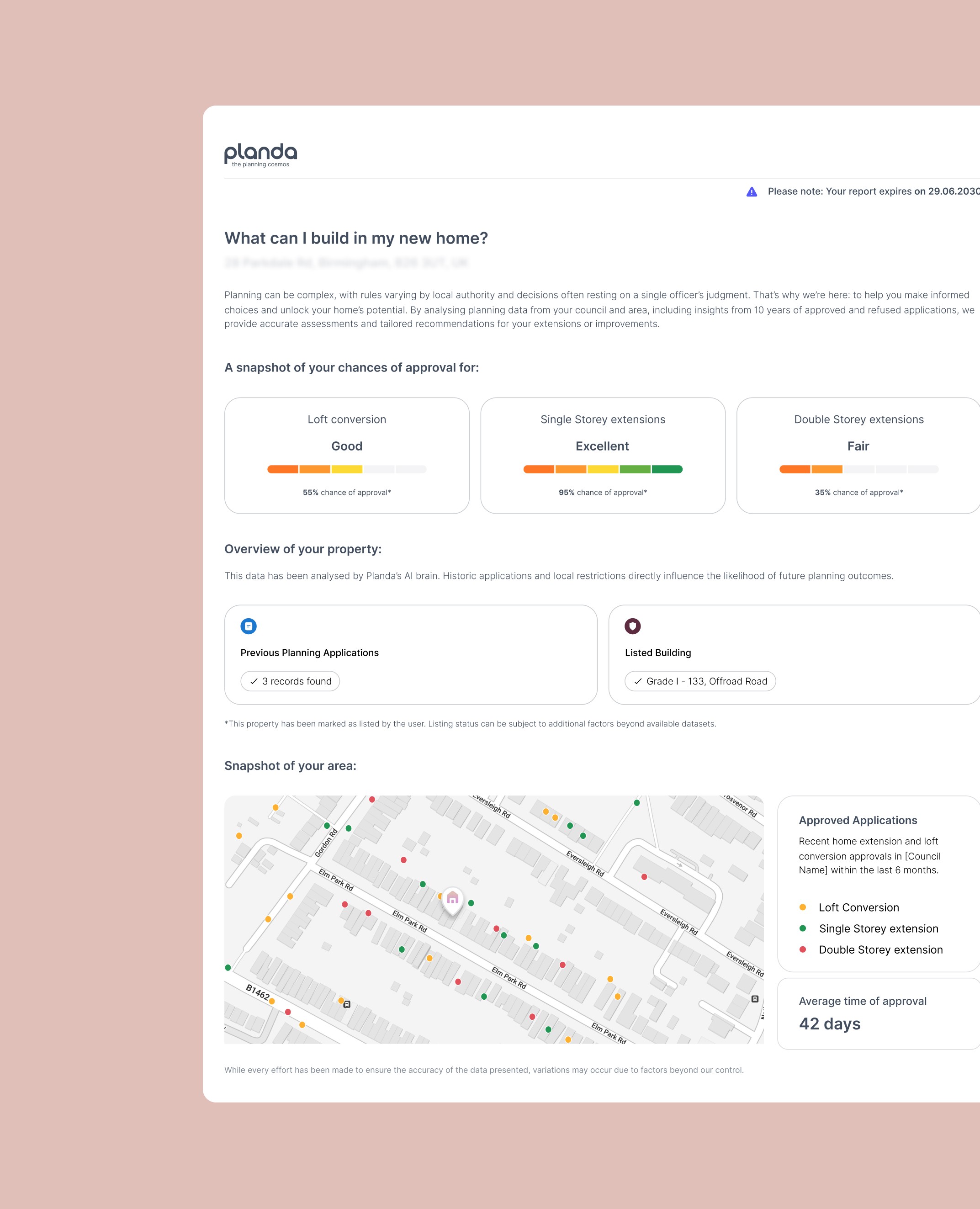Open the Loft conversion approval card
This screenshot has height=1209, width=980.
pos(347,455)
